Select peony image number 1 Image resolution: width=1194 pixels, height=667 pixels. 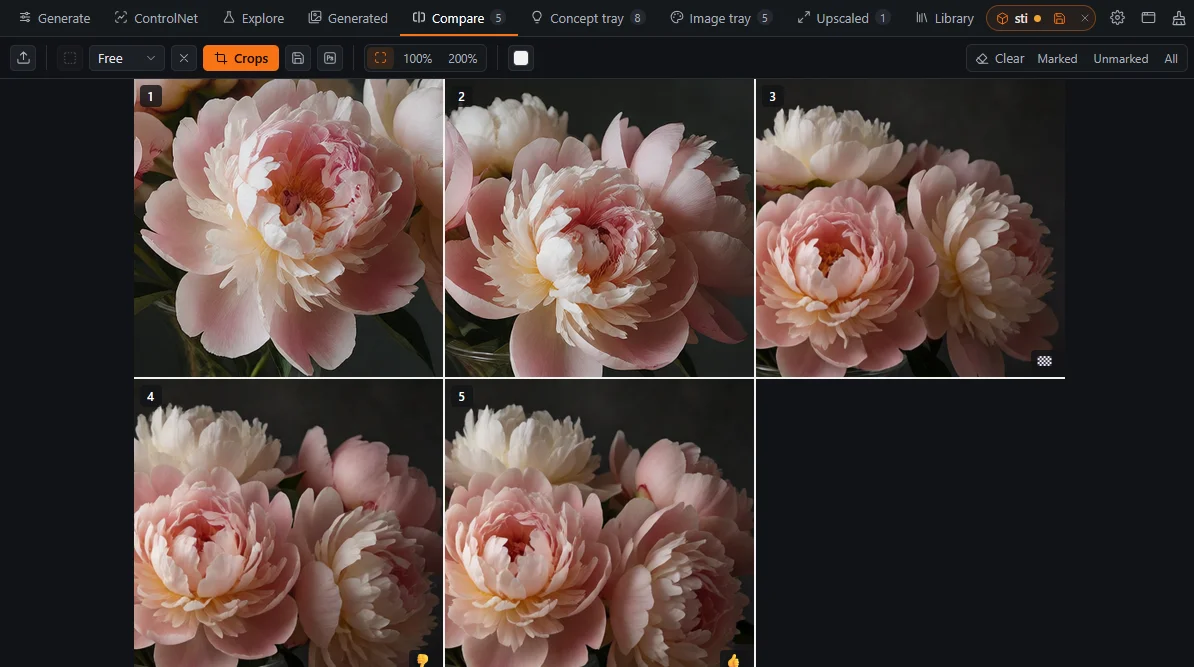coord(288,228)
